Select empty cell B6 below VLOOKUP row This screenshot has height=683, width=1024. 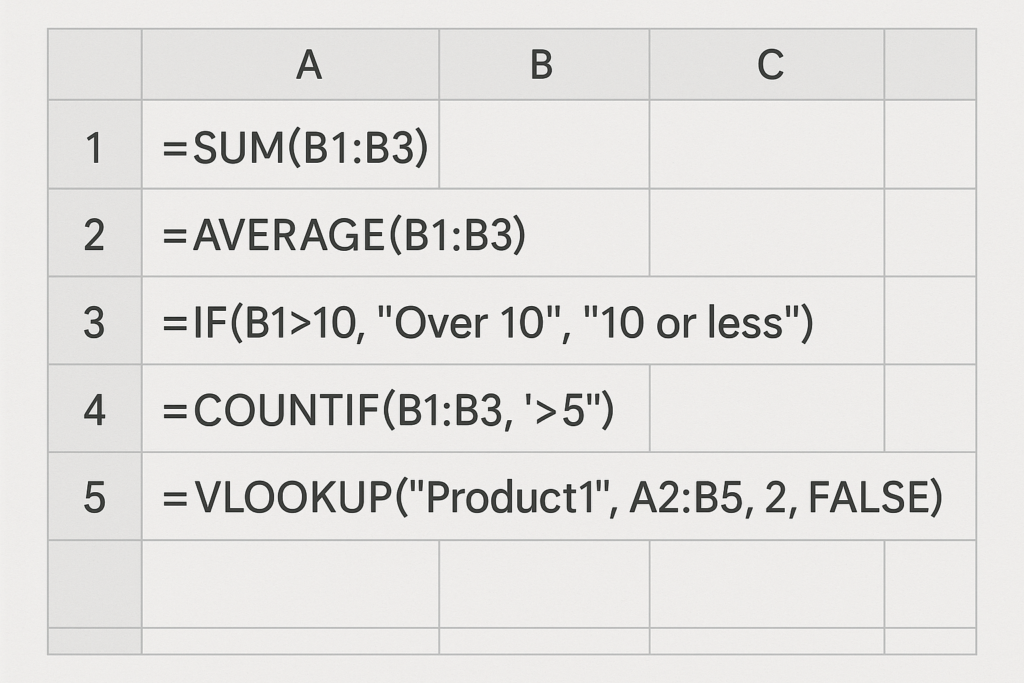point(544,584)
